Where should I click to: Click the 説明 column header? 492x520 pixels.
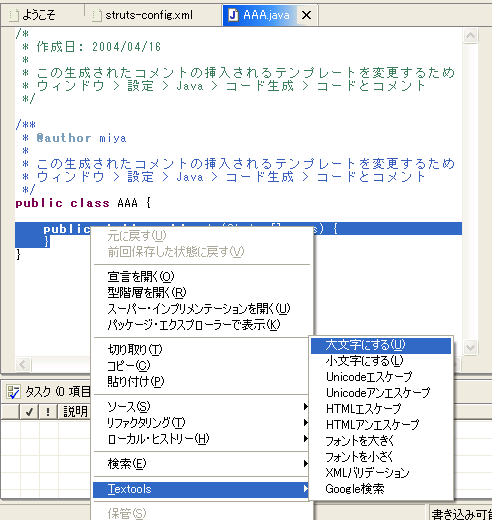(75, 412)
